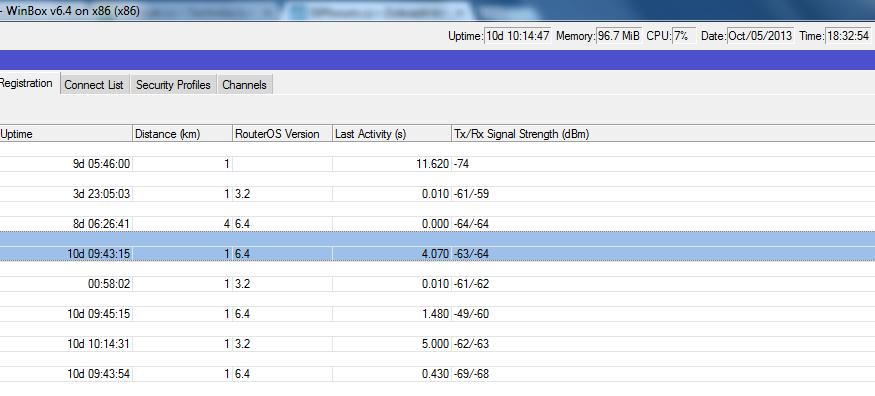Click the highlighted row 10d 09:43:15
Image resolution: width=875 pixels, height=396 pixels.
point(438,254)
